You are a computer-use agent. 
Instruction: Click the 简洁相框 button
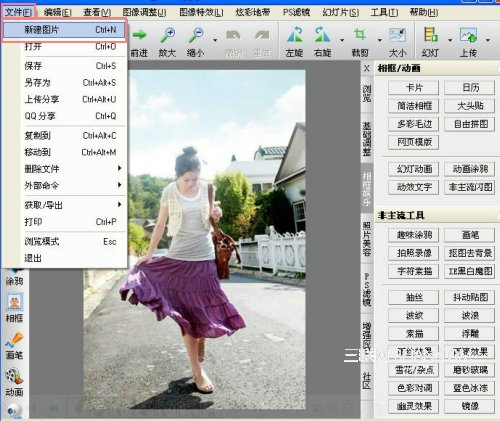pyautogui.click(x=413, y=106)
